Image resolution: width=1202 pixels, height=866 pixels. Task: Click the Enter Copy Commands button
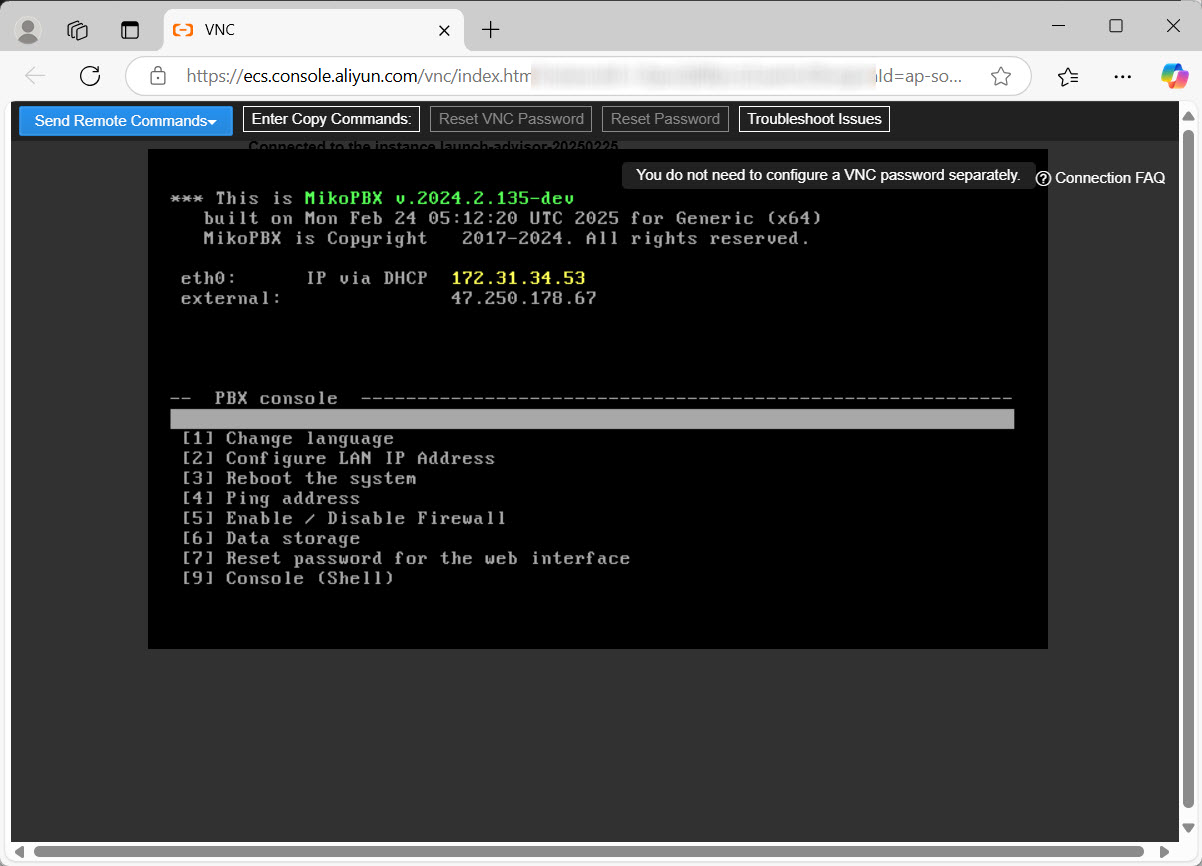click(331, 119)
